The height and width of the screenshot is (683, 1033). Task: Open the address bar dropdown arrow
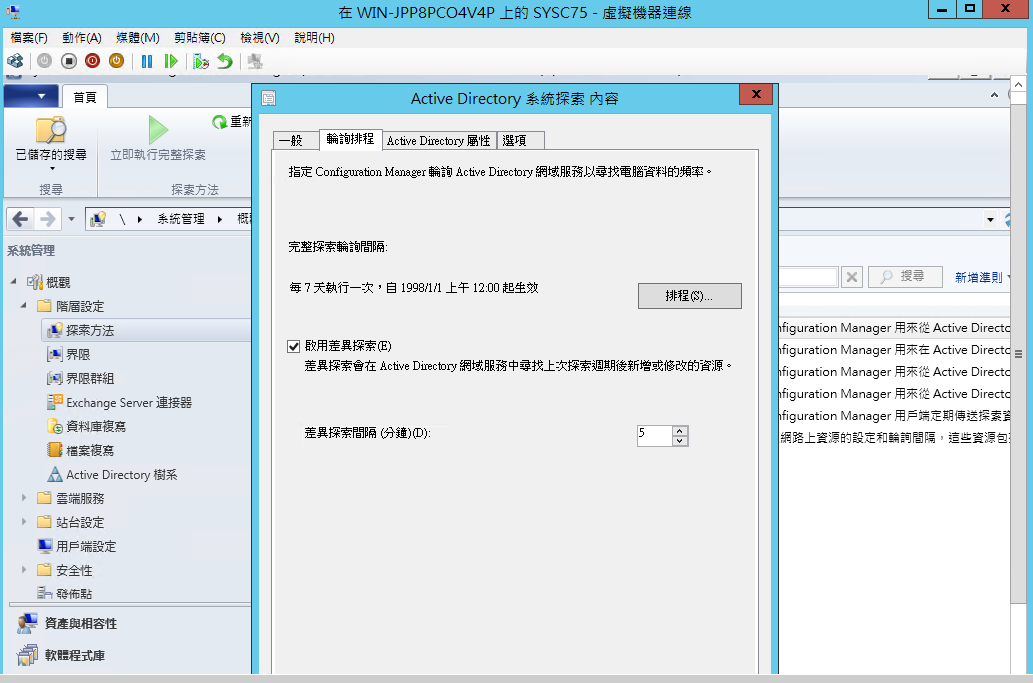click(x=990, y=219)
